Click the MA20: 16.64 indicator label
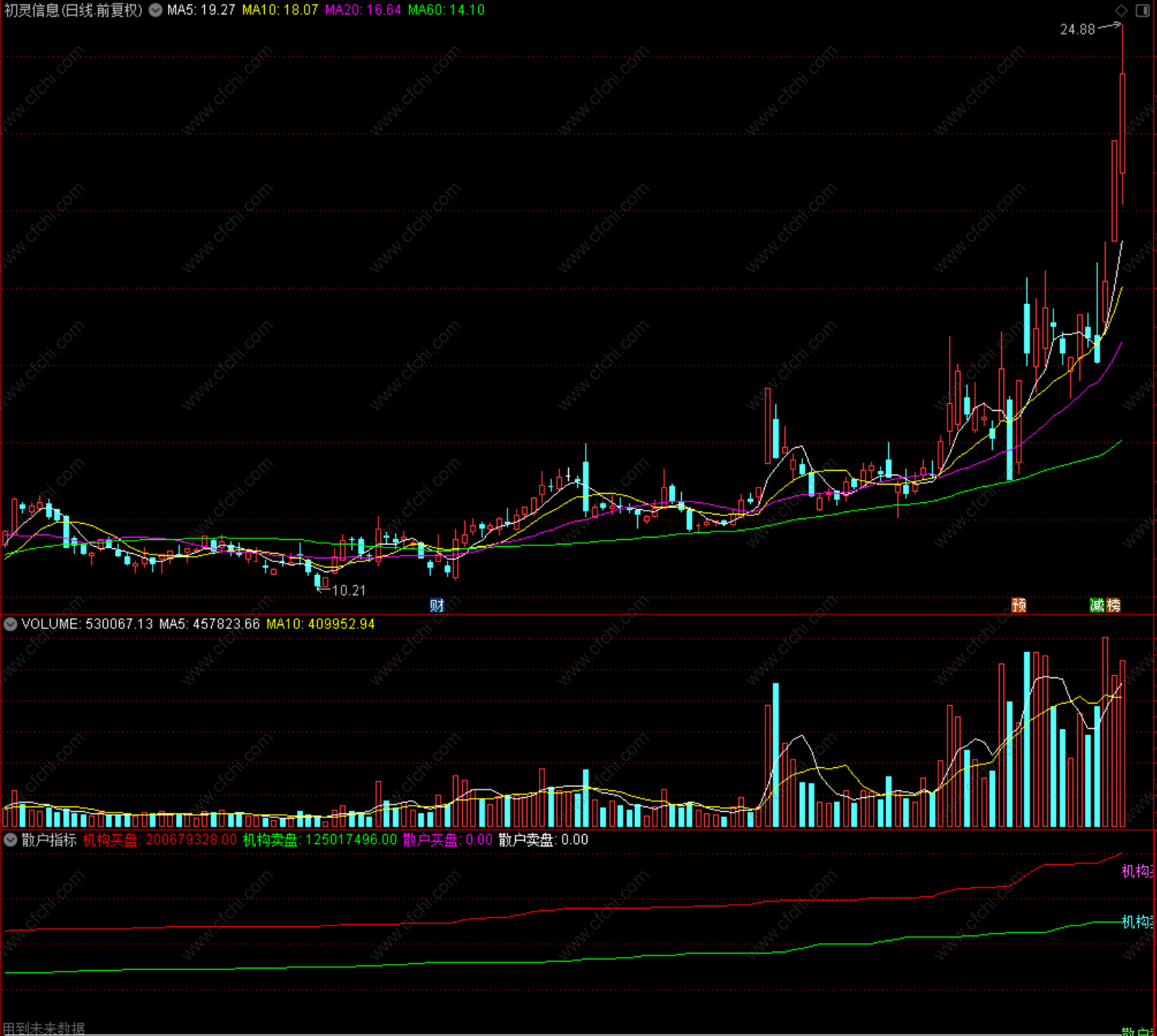 [x=363, y=10]
